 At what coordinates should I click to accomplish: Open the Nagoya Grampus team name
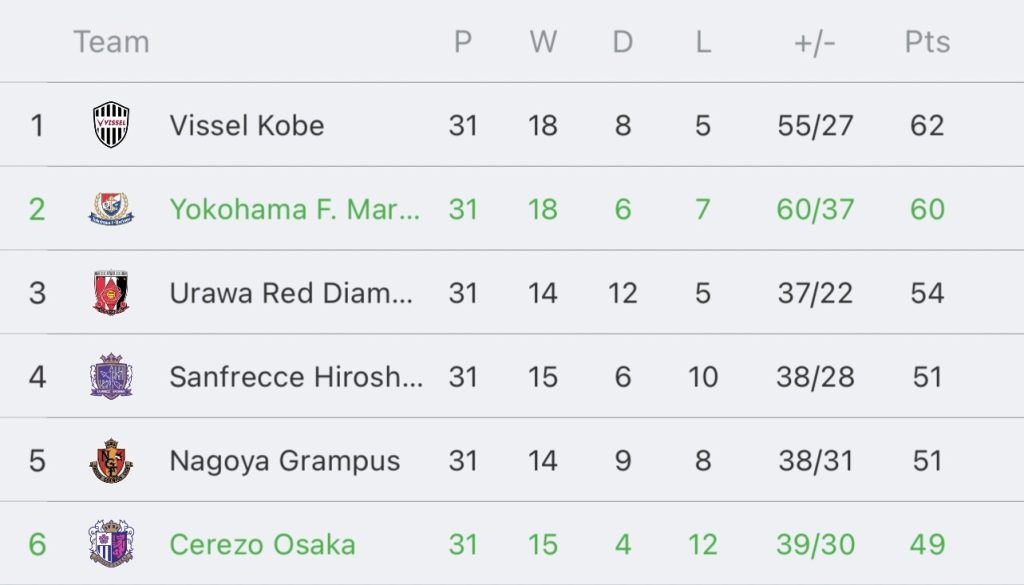(285, 461)
